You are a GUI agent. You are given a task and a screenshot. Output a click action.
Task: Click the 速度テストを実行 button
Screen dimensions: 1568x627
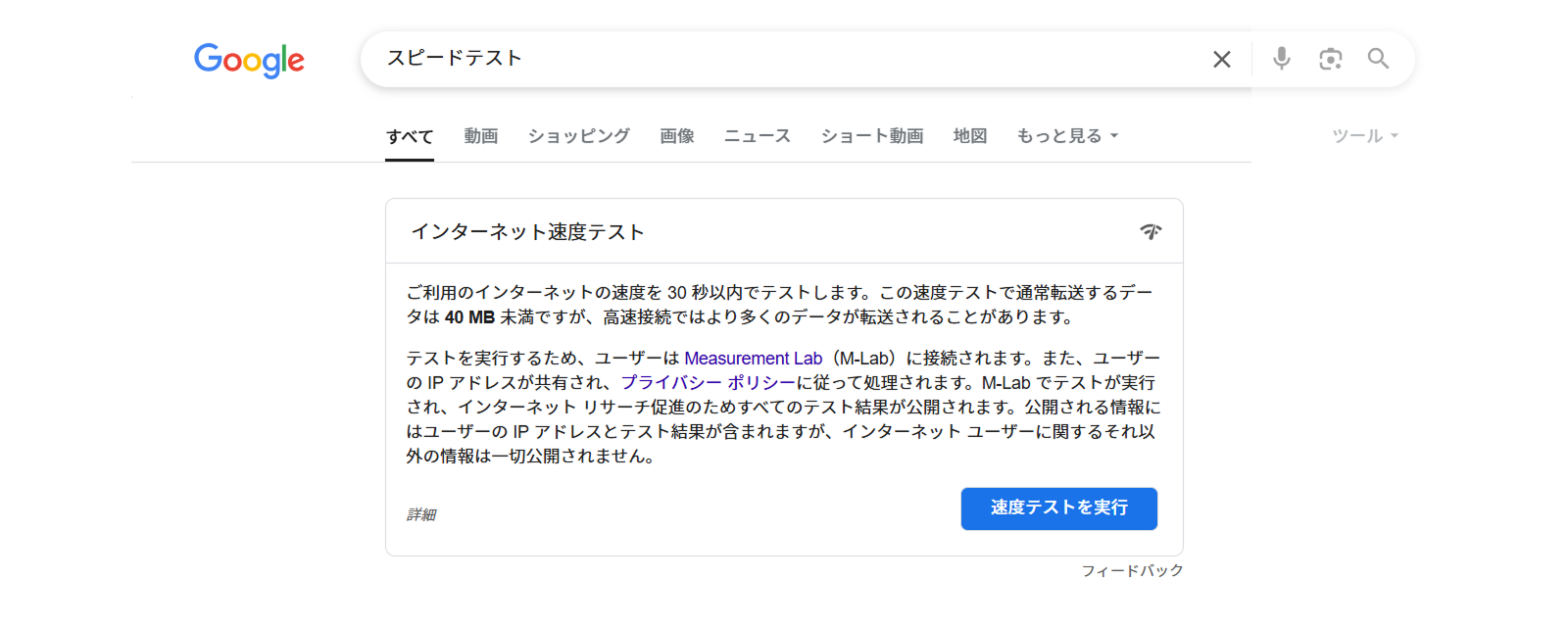(x=1059, y=508)
